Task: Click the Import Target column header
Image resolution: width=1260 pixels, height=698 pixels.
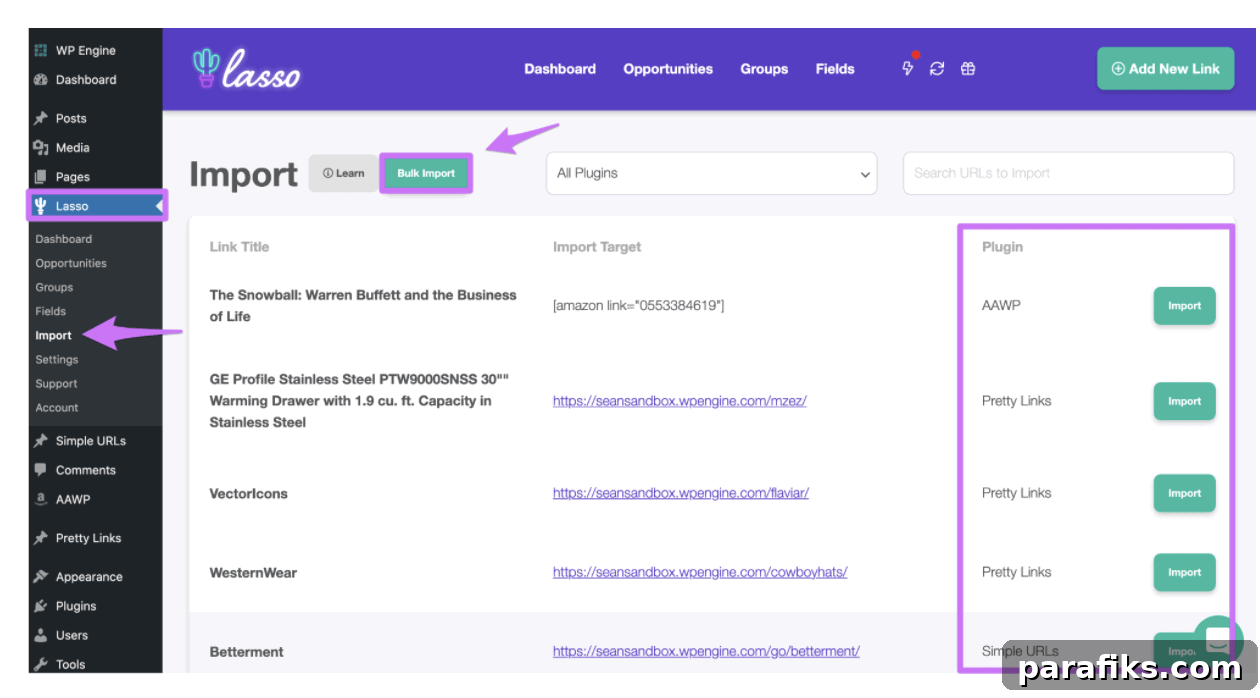Action: click(x=597, y=247)
